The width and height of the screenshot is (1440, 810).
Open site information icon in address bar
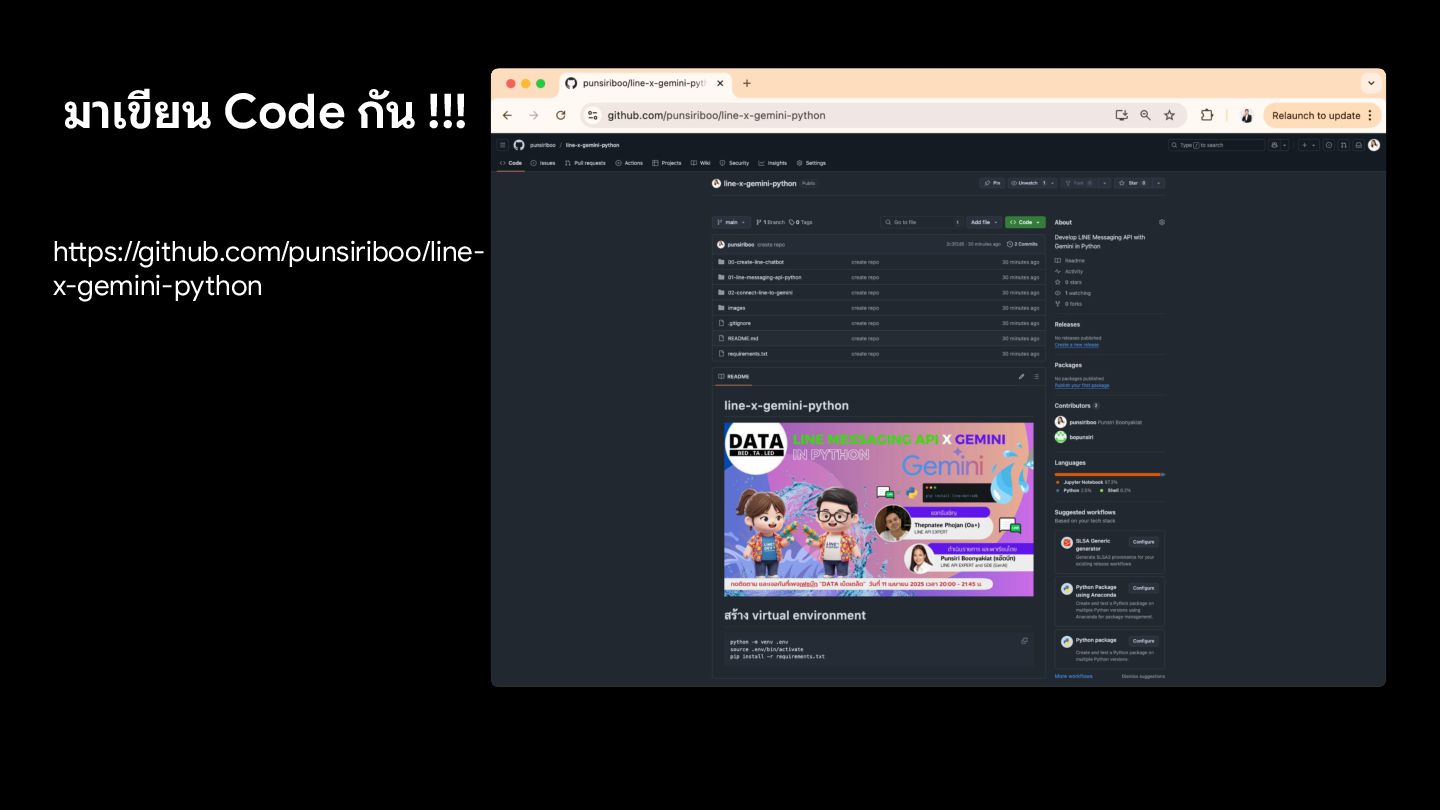[592, 115]
